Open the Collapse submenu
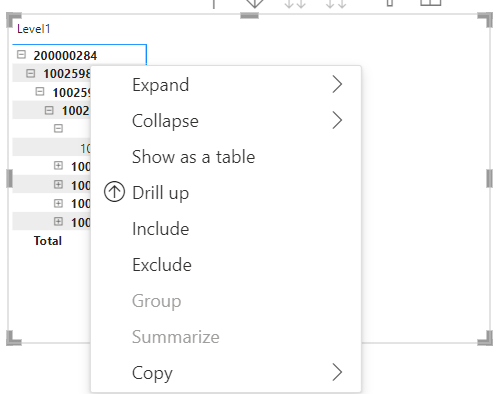 click(x=226, y=121)
